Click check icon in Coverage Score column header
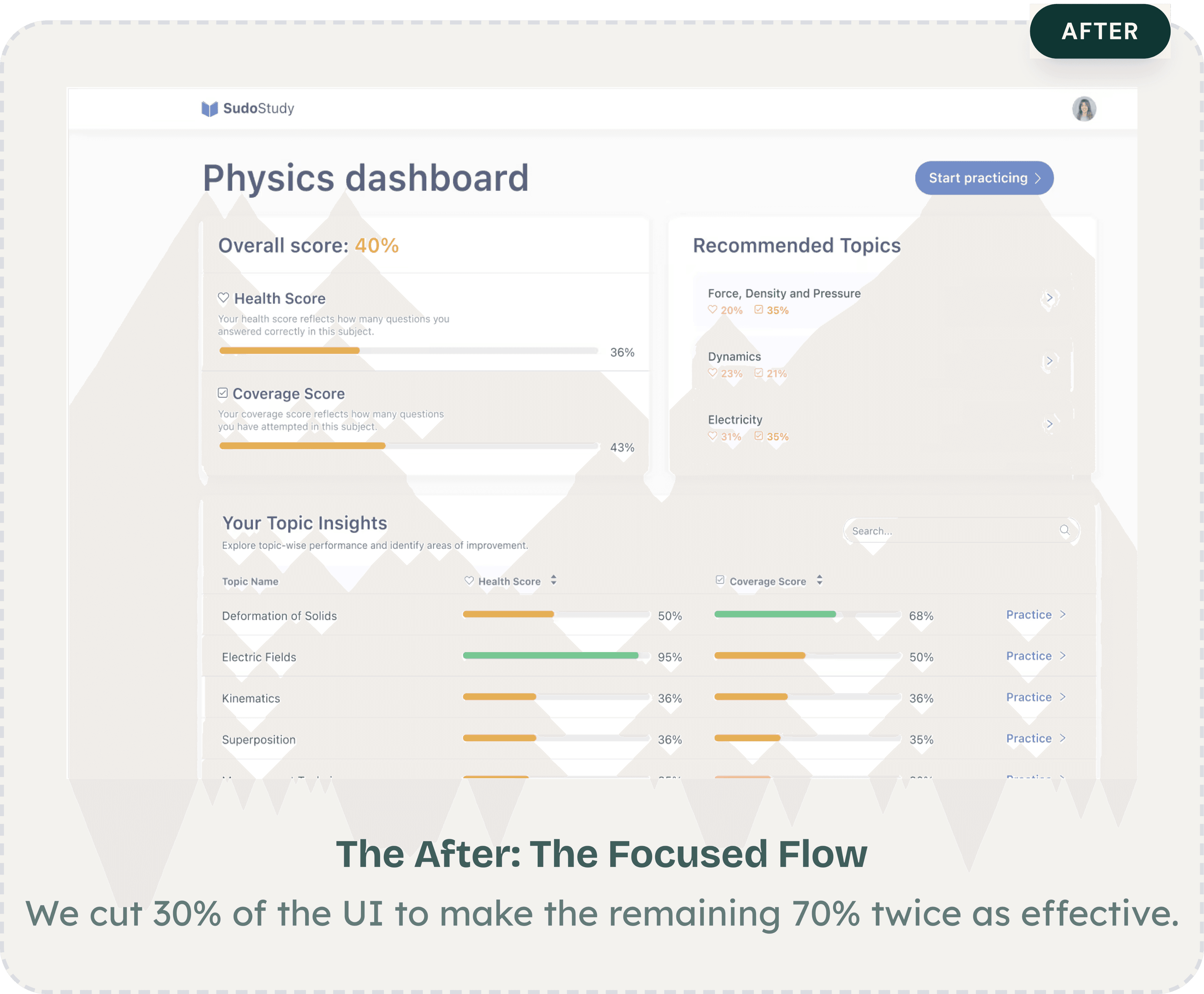This screenshot has width=1204, height=994. (x=720, y=581)
